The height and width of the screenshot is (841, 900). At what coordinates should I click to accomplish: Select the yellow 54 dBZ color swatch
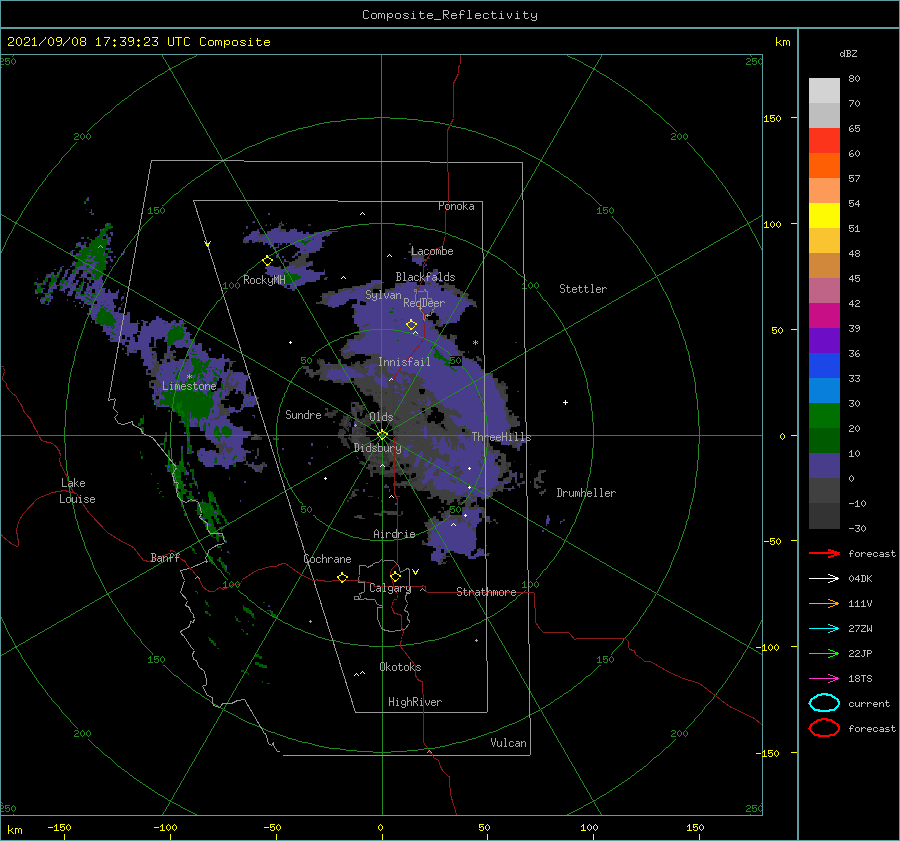point(824,215)
